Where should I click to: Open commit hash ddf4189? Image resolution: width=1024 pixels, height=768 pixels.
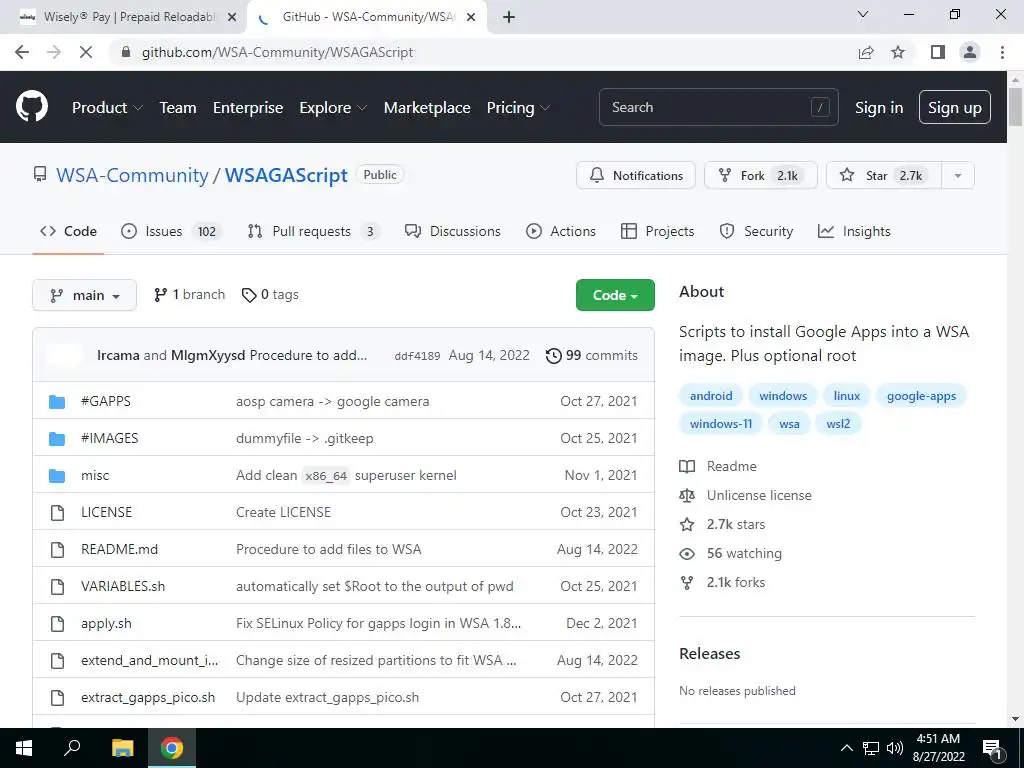tap(417, 356)
